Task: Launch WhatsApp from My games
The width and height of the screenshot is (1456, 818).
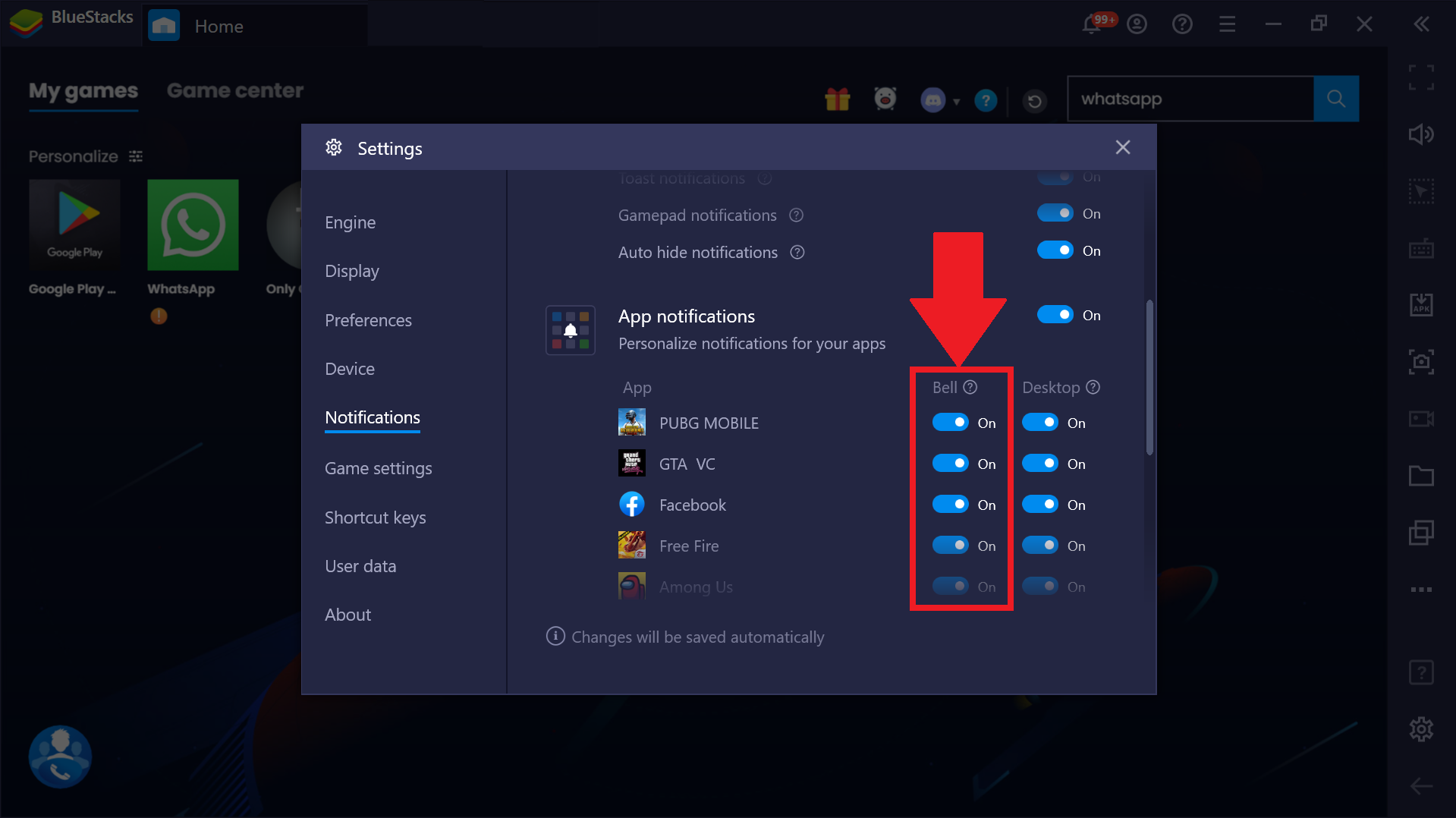Action: (193, 225)
